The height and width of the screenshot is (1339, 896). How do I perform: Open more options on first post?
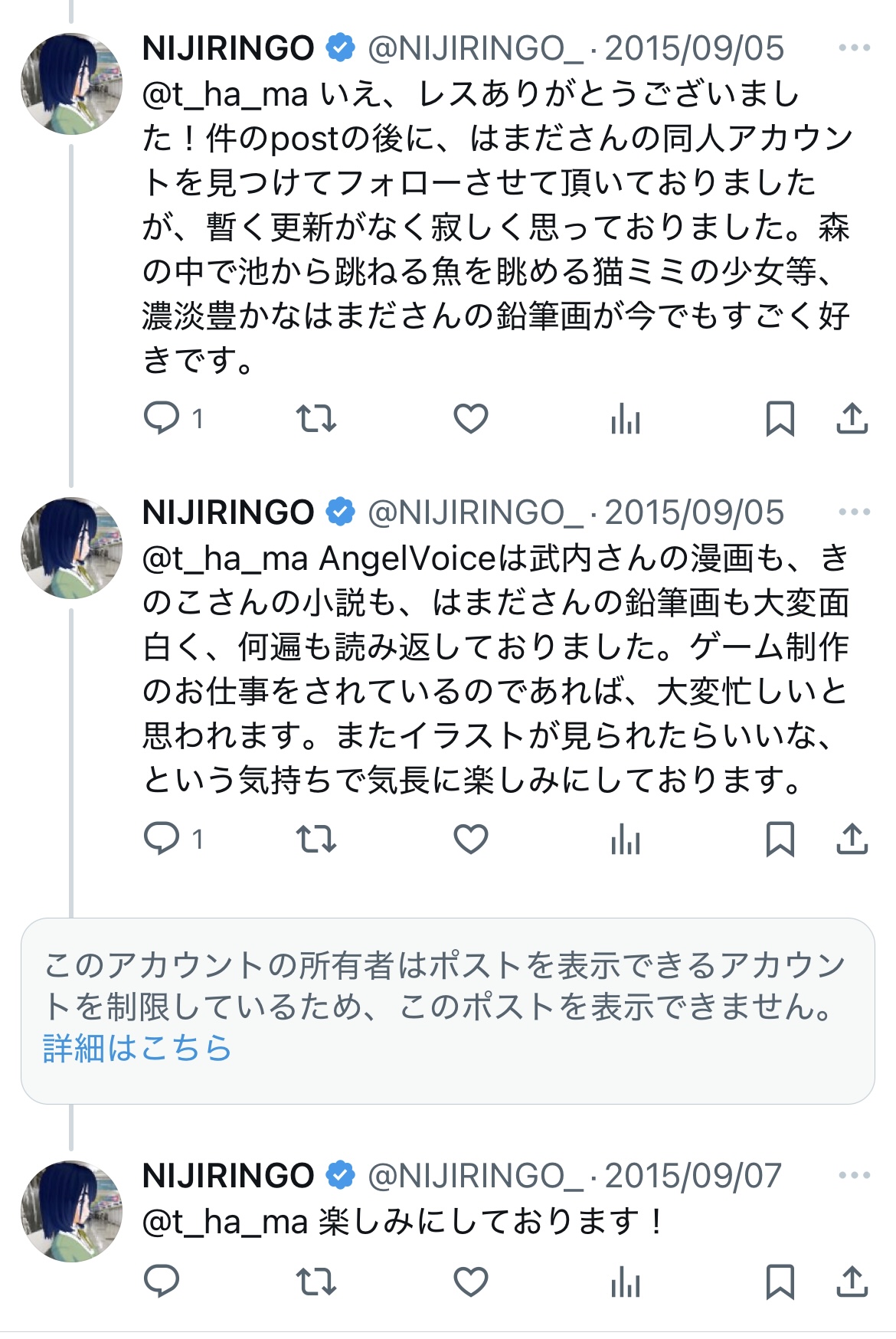click(x=854, y=48)
